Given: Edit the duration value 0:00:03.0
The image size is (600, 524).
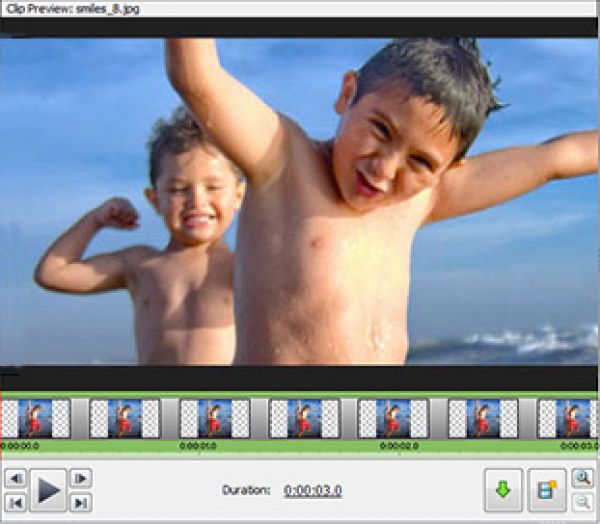Looking at the screenshot, I should click(x=312, y=490).
